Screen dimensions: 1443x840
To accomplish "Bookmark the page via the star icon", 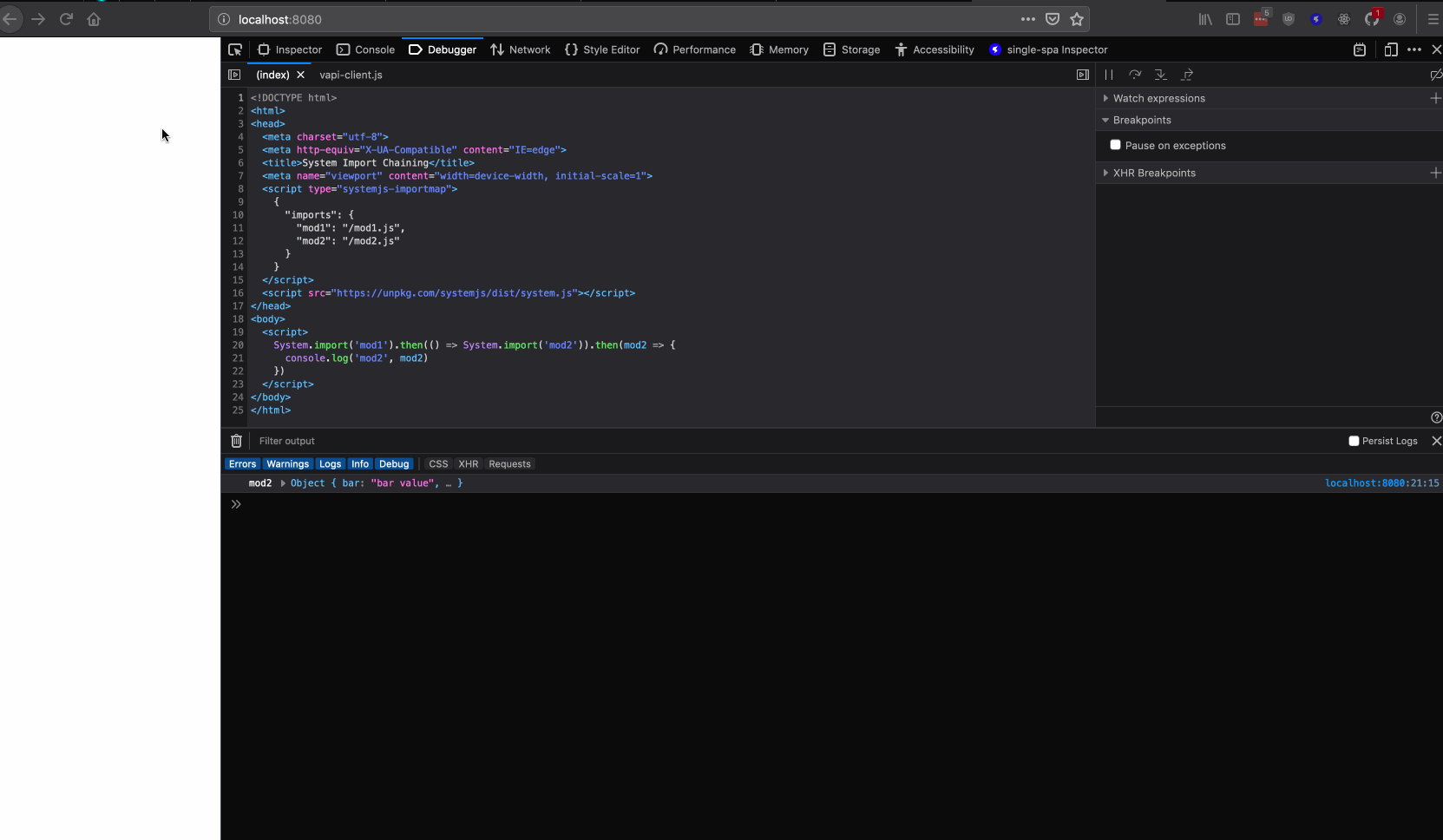I will tap(1078, 19).
